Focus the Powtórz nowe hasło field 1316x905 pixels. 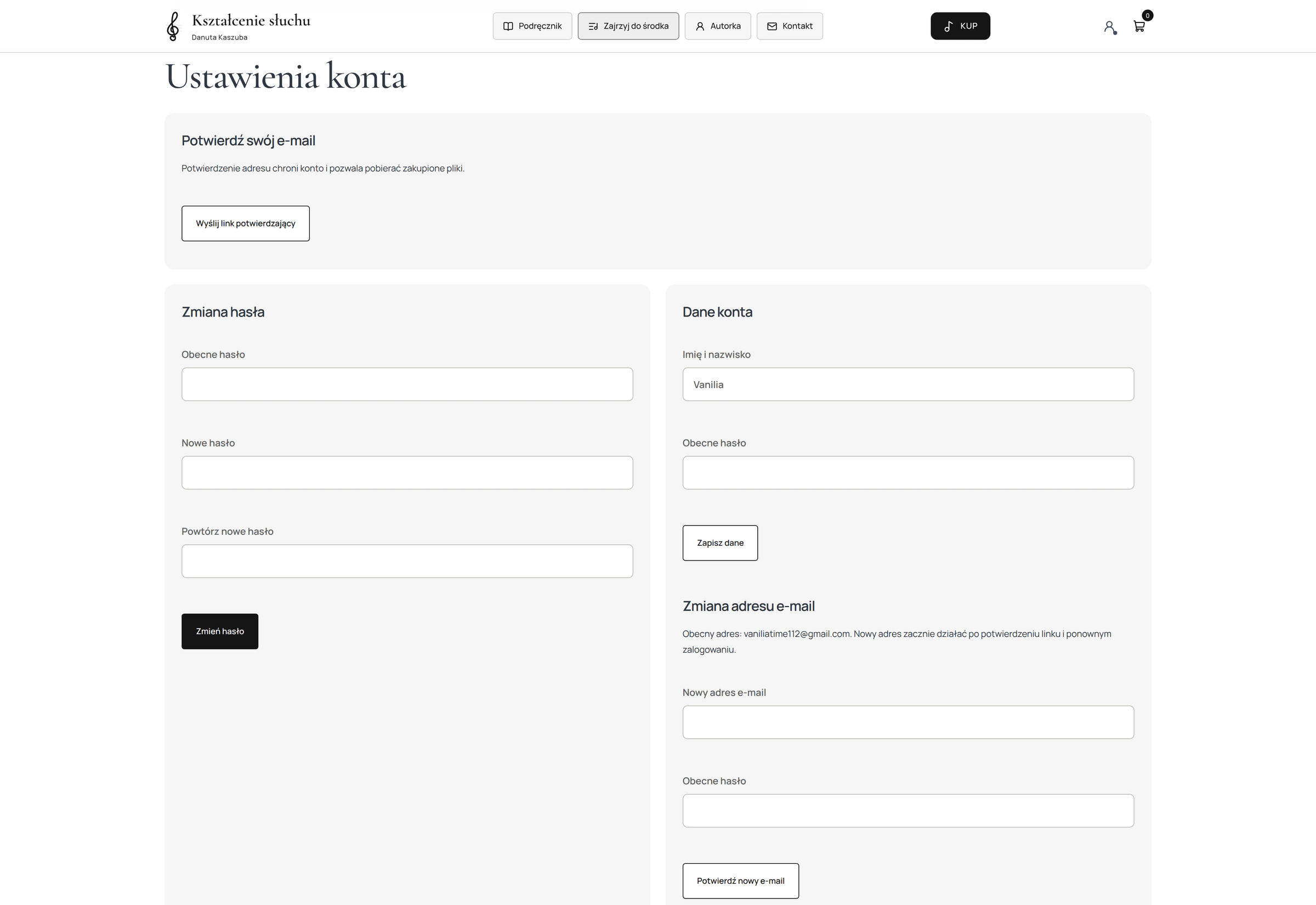click(407, 561)
